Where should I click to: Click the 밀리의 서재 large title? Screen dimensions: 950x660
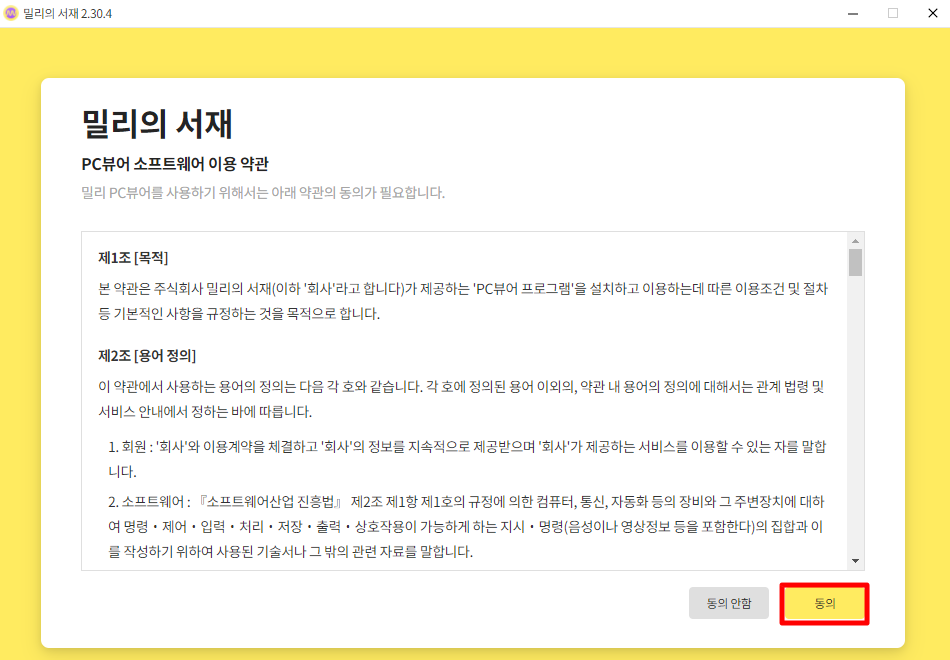point(157,124)
